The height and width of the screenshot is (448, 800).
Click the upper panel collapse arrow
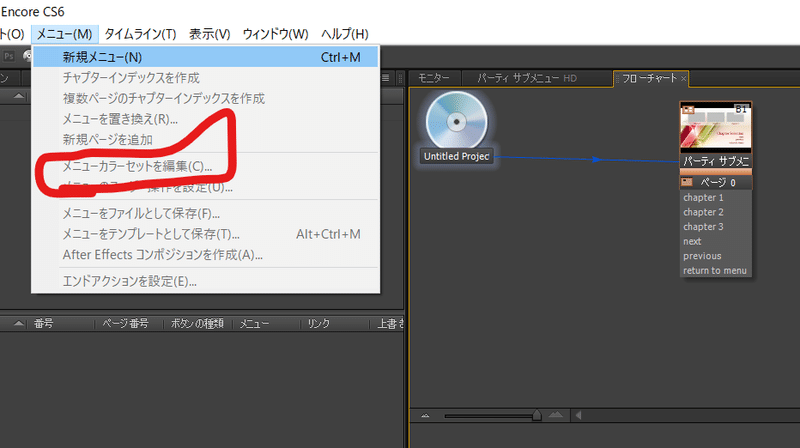(x=19, y=96)
